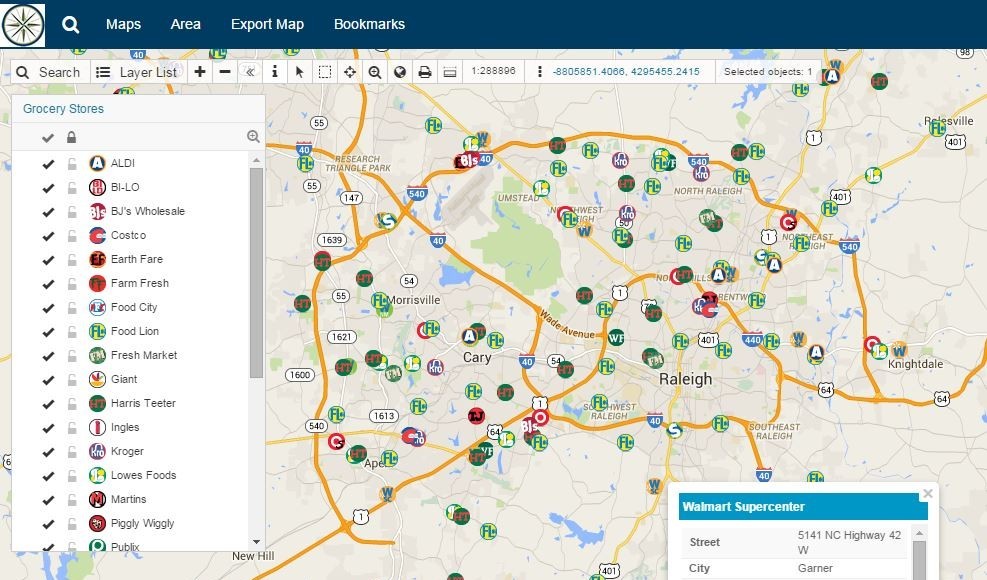
Task: Click the layer list scrollbar thumb
Action: point(256,273)
